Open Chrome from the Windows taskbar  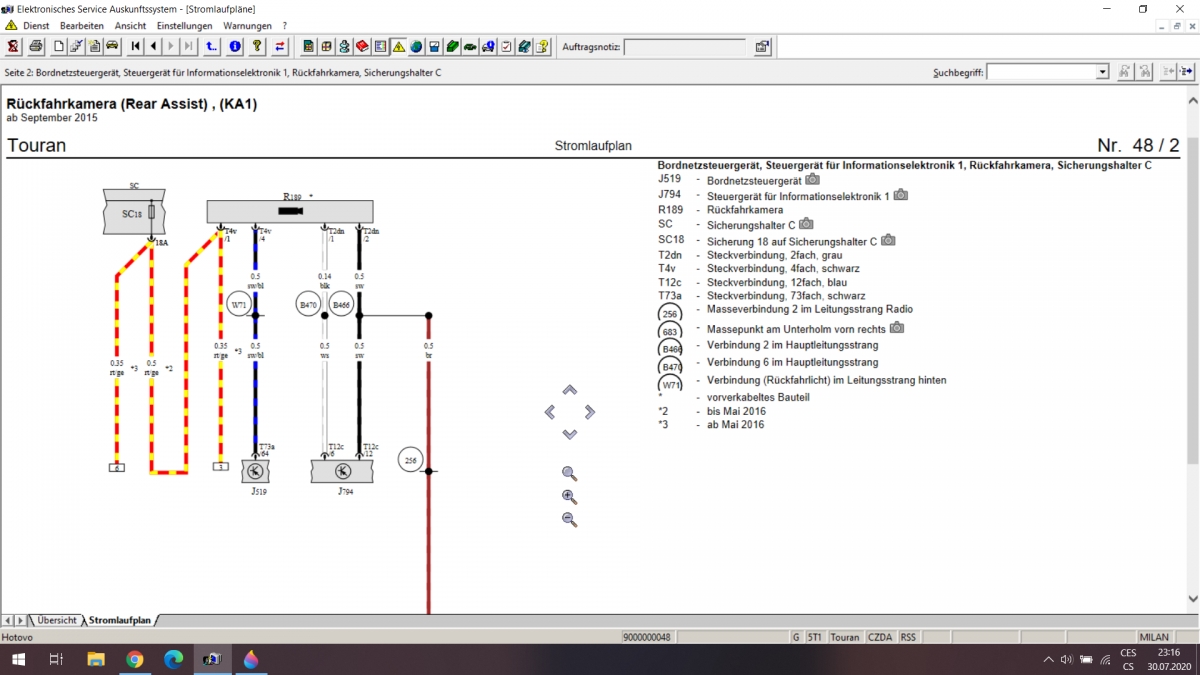[135, 659]
